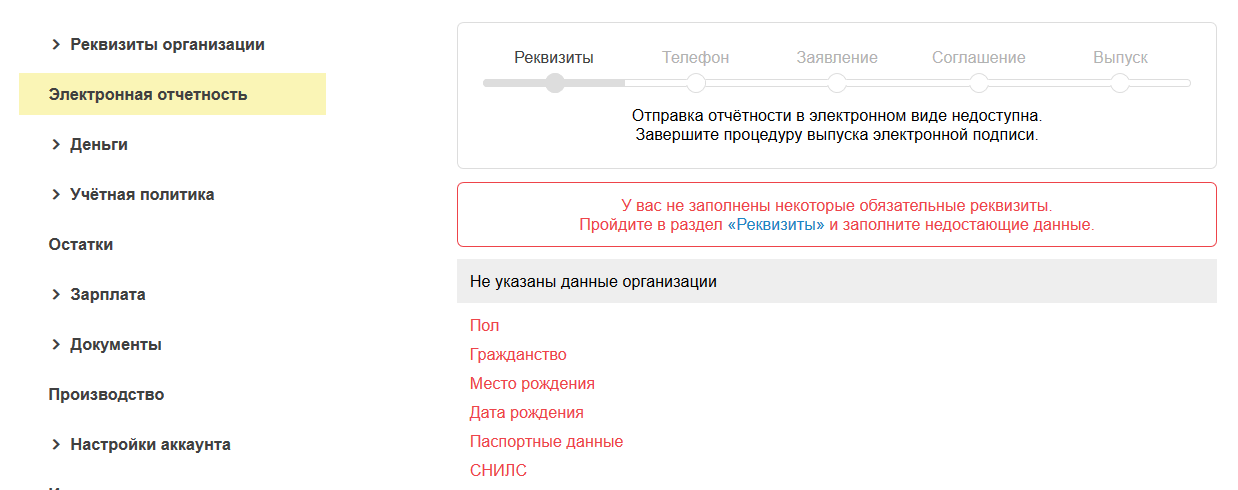Image resolution: width=1238 pixels, height=490 pixels.
Task: Go to Производство section
Action: (106, 394)
